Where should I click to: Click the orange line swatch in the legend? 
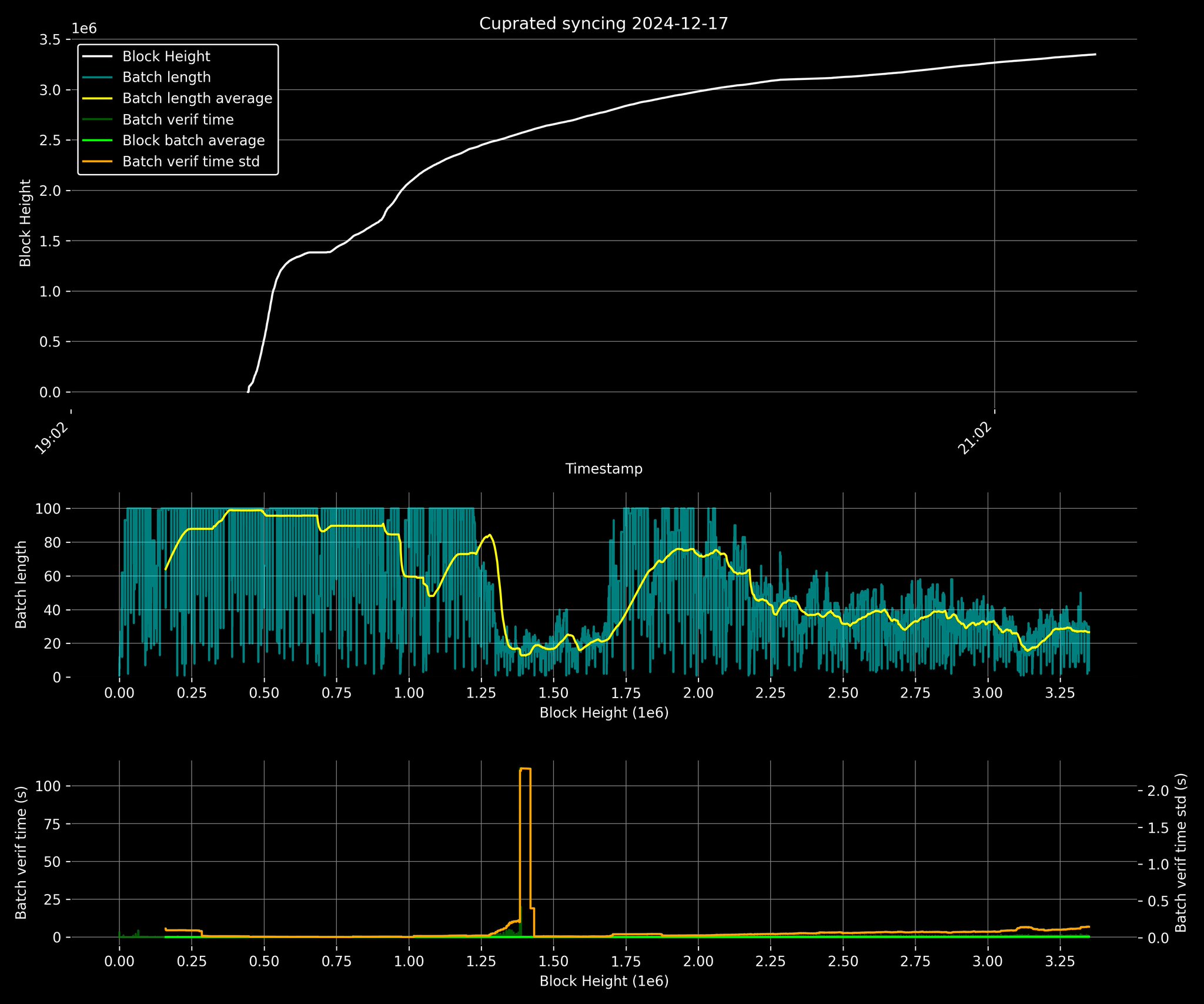tap(97, 162)
